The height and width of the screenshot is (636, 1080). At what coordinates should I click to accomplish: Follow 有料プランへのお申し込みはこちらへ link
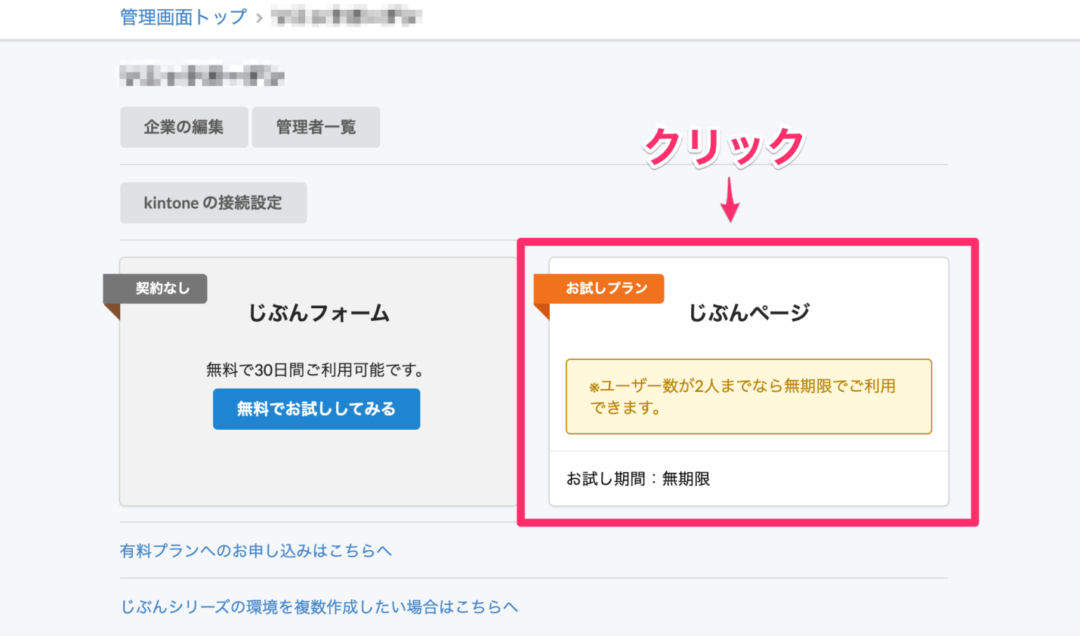click(256, 550)
